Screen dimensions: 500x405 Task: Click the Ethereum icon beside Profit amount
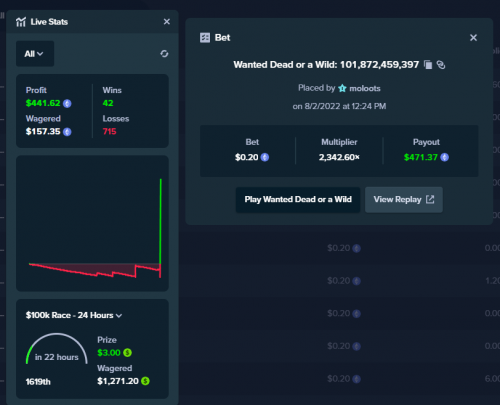[x=67, y=103]
